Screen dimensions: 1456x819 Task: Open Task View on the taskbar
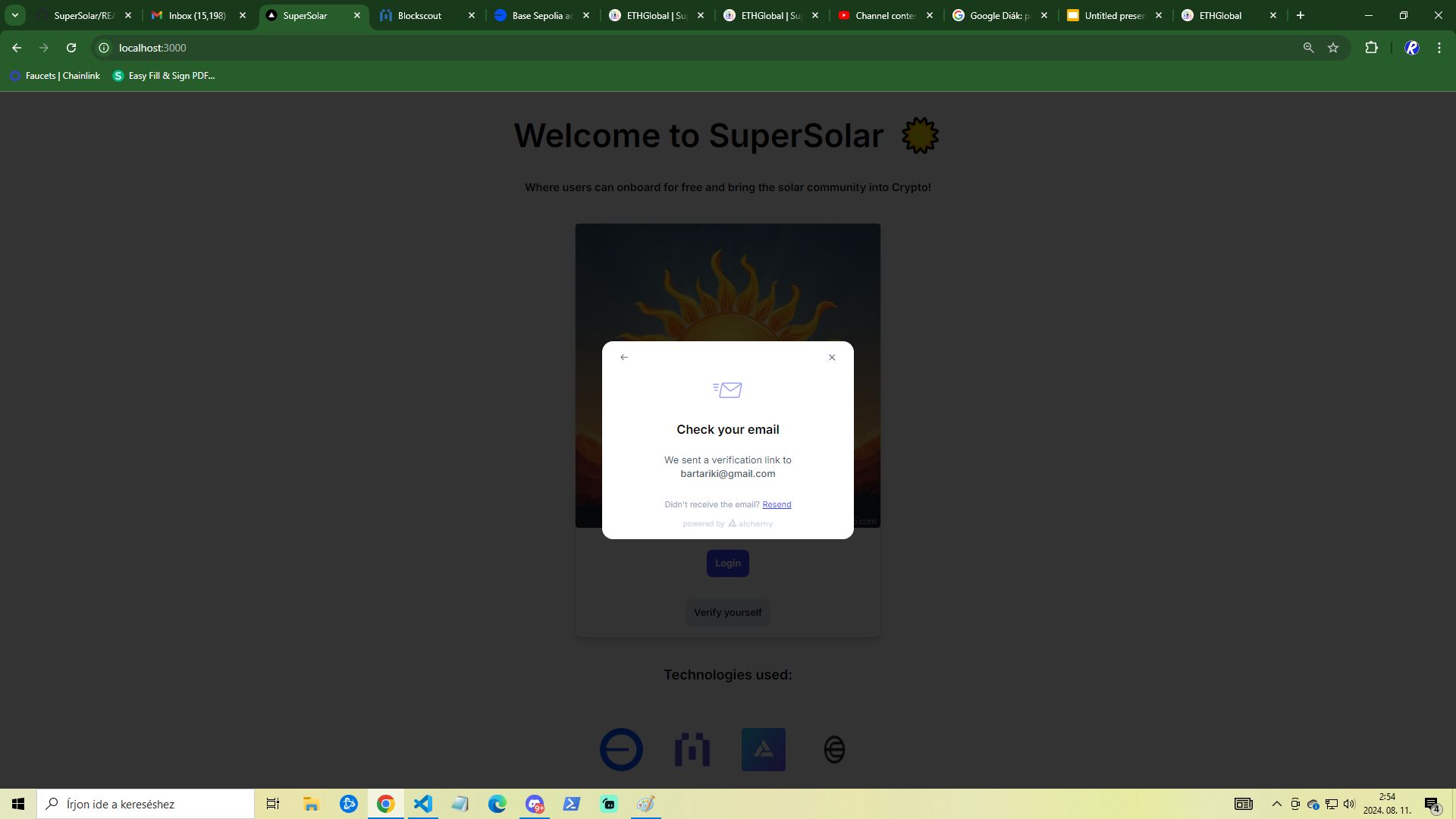(x=273, y=804)
